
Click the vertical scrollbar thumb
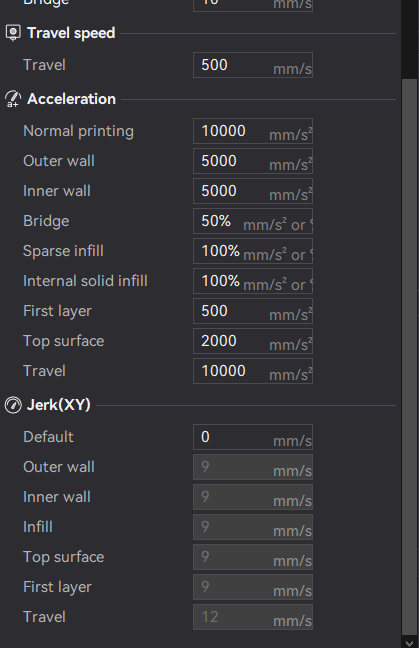tap(410, 355)
